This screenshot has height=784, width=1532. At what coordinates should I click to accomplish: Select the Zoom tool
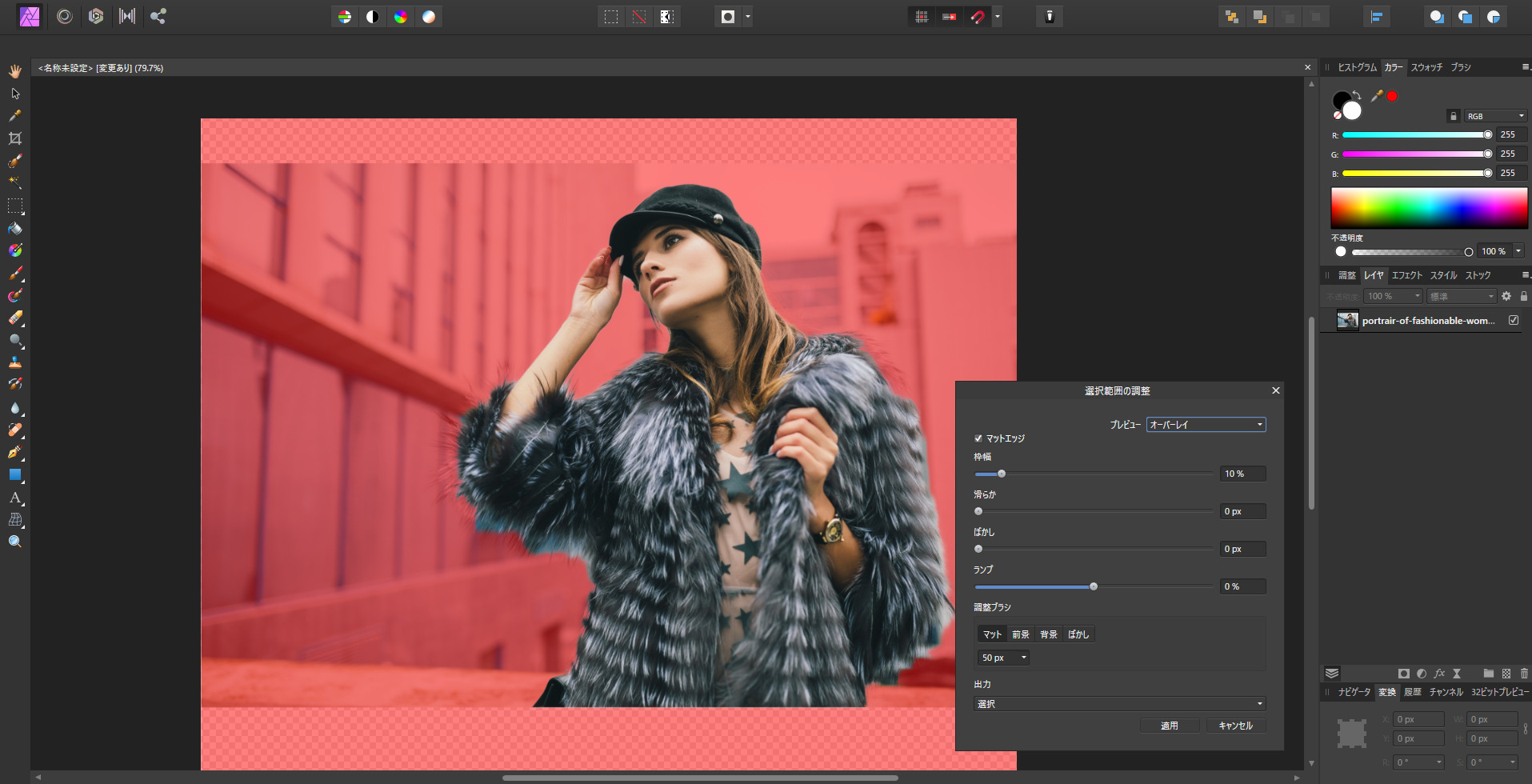pos(14,541)
